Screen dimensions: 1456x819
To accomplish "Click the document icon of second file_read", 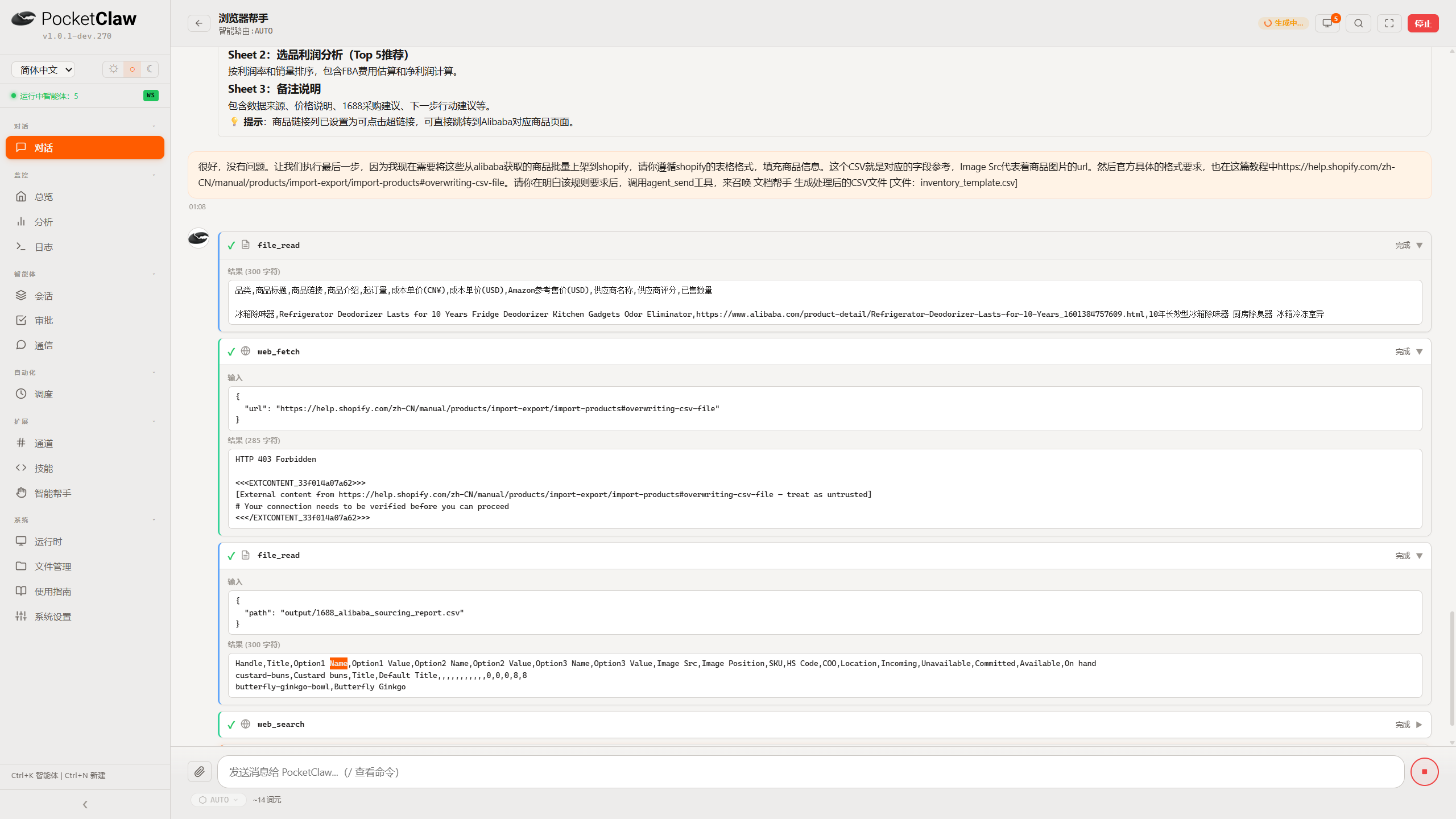I will coord(246,555).
